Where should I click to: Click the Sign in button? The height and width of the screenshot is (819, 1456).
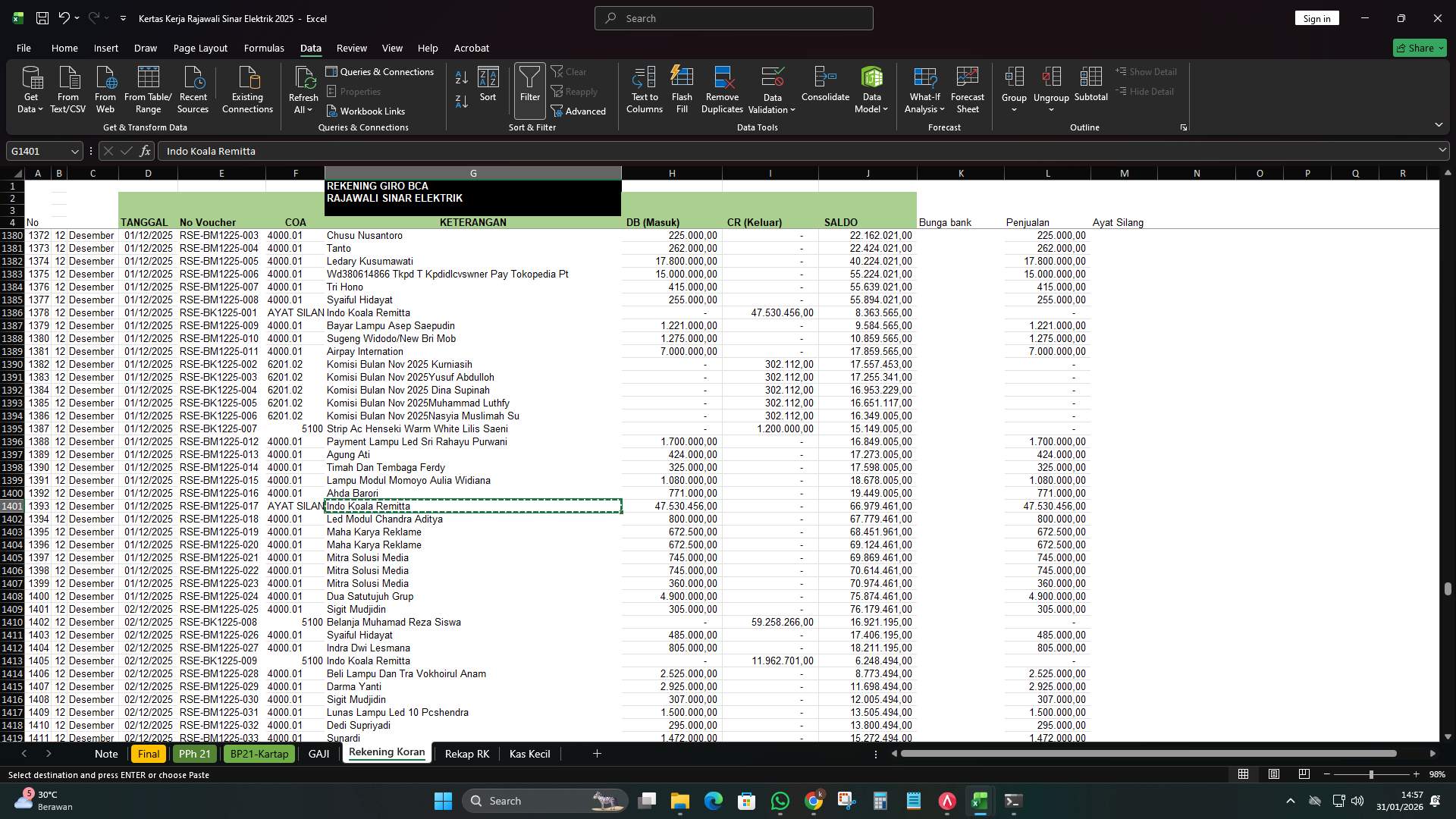(x=1316, y=17)
